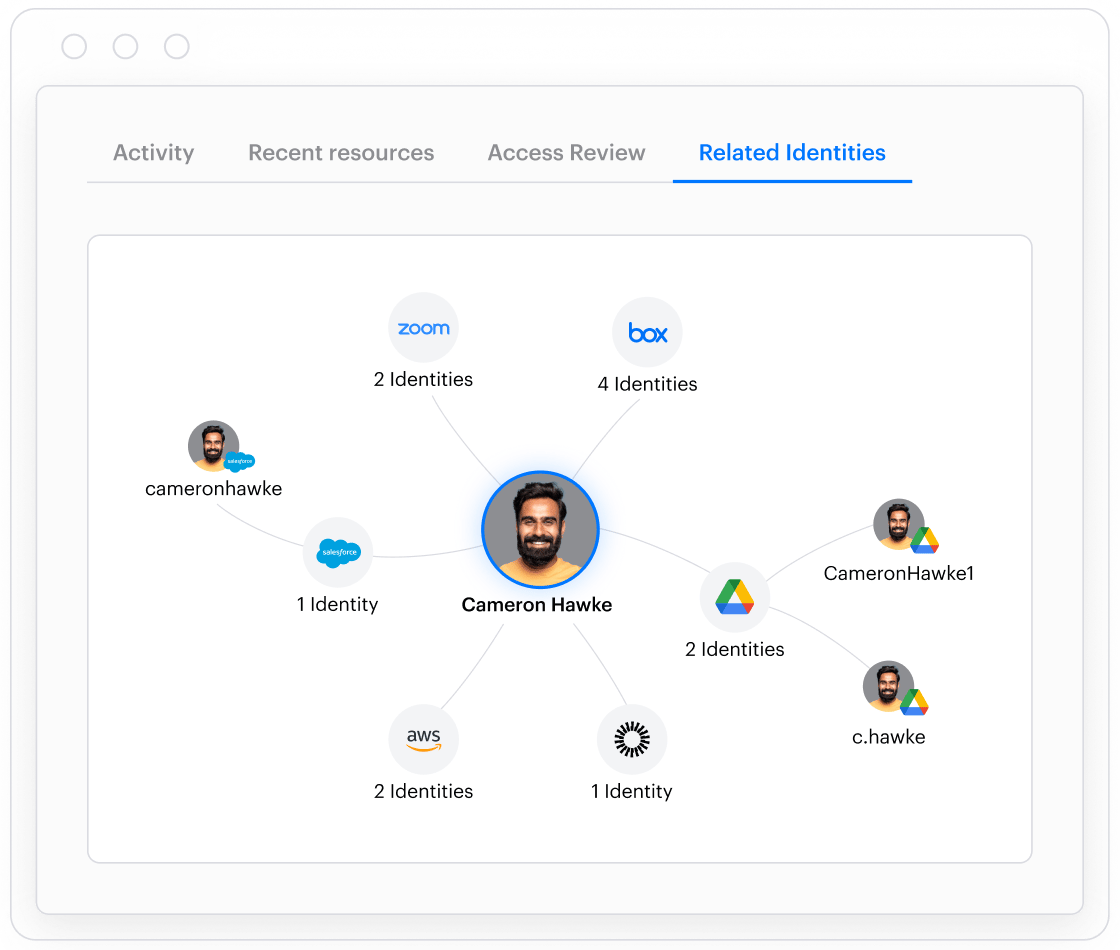
Task: Click the Box app icon
Action: click(648, 331)
